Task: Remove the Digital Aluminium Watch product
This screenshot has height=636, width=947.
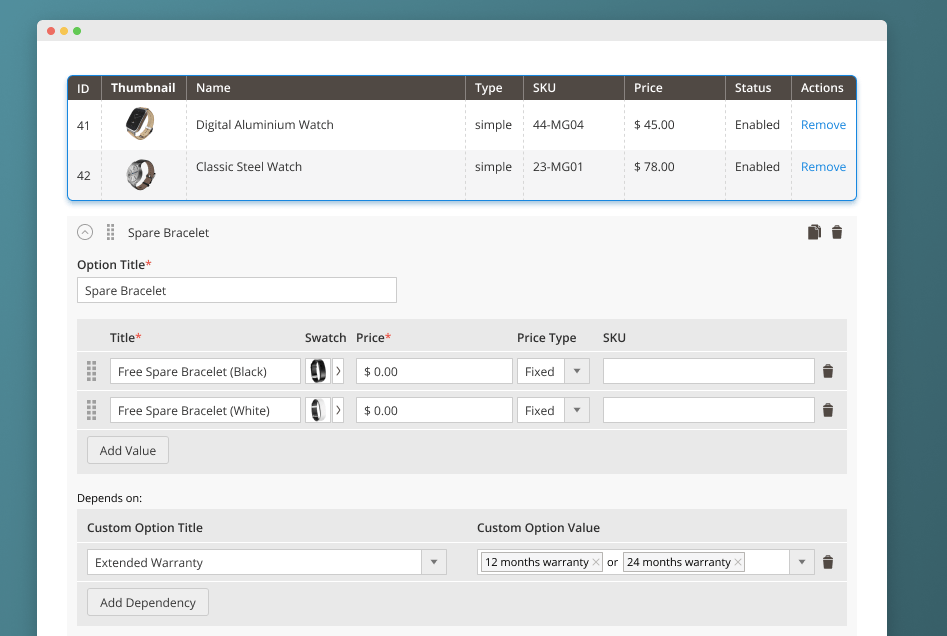Action: pyautogui.click(x=823, y=125)
